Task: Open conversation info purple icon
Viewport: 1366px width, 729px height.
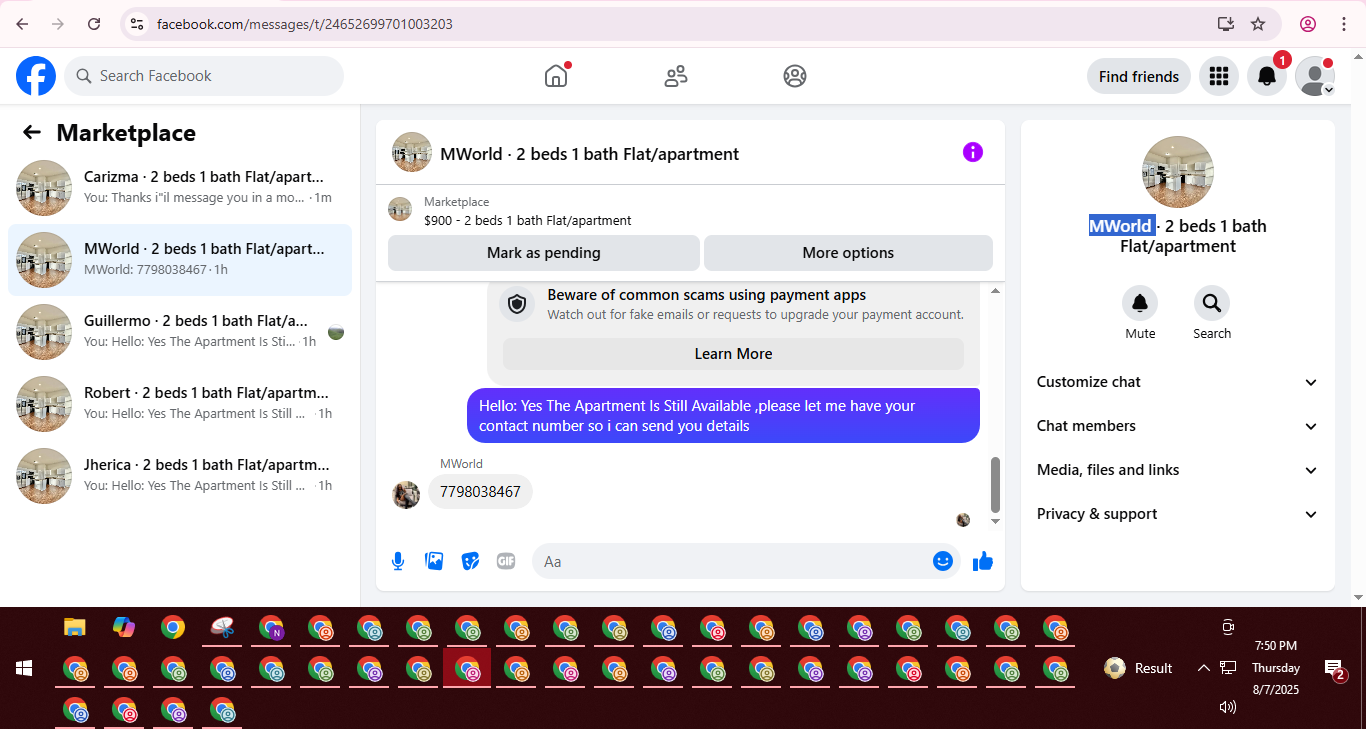Action: point(973,152)
